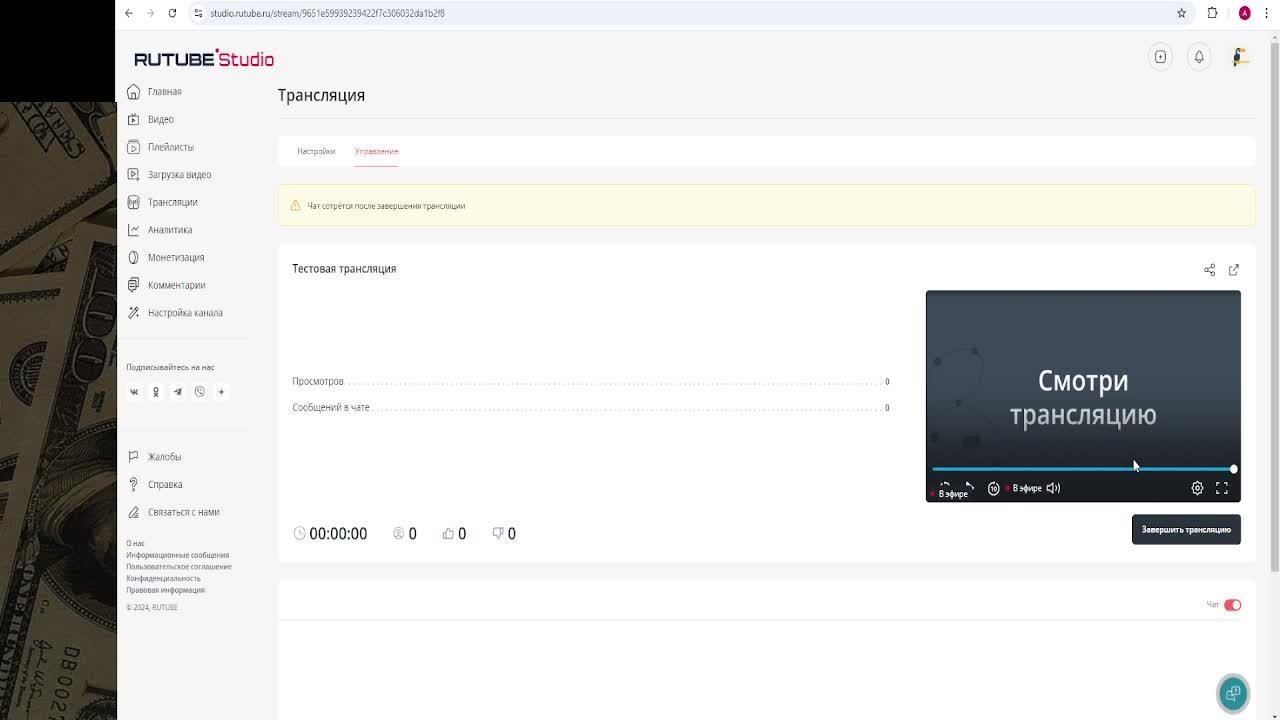This screenshot has height=720, width=1280.
Task: Open the Жалобы complaints page
Action: coord(154,457)
